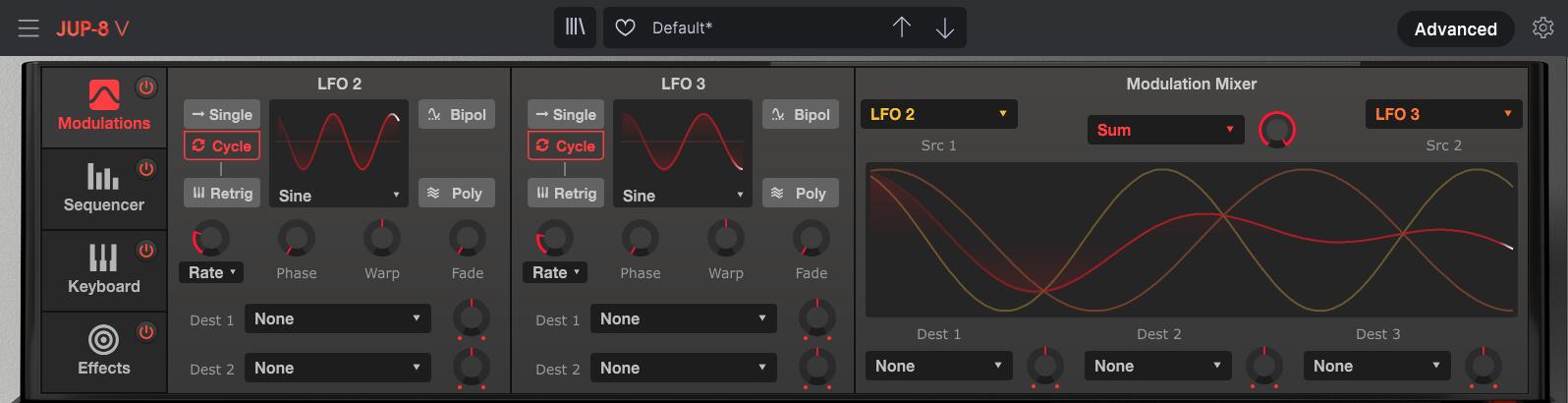Select the Effects tab
The image size is (1568, 403).
point(104,352)
